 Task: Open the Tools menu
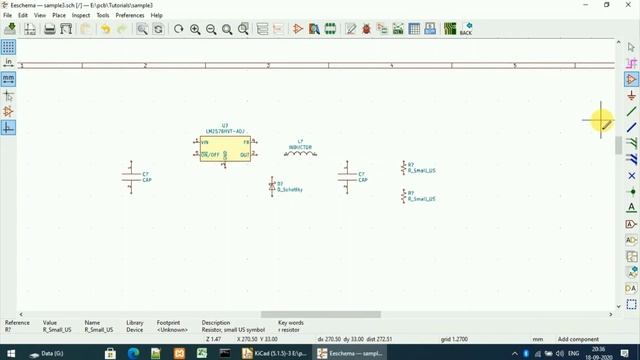tap(102, 15)
